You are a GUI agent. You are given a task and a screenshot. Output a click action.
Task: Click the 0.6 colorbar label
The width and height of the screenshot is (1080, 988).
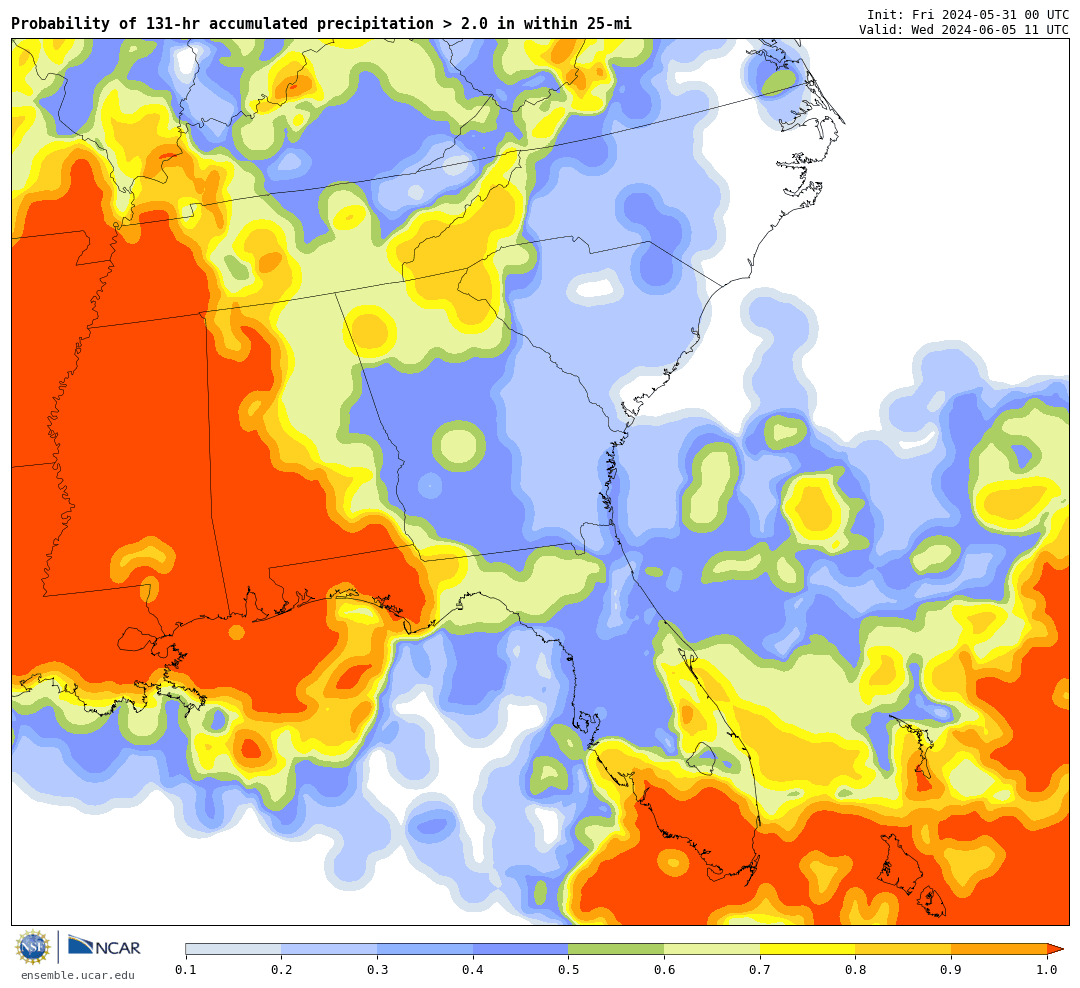665,970
